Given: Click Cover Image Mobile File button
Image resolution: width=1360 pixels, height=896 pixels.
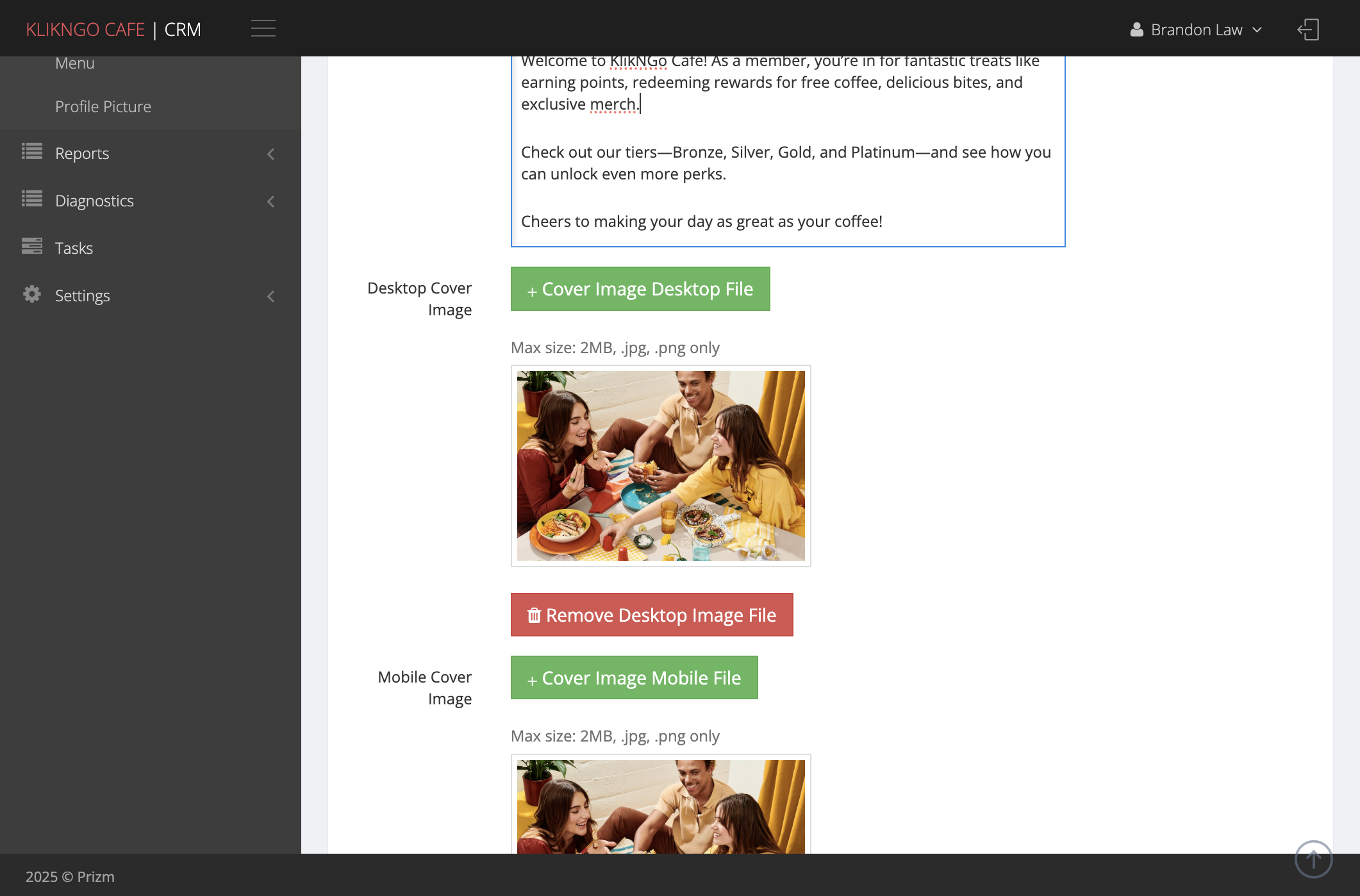Looking at the screenshot, I should pos(634,677).
